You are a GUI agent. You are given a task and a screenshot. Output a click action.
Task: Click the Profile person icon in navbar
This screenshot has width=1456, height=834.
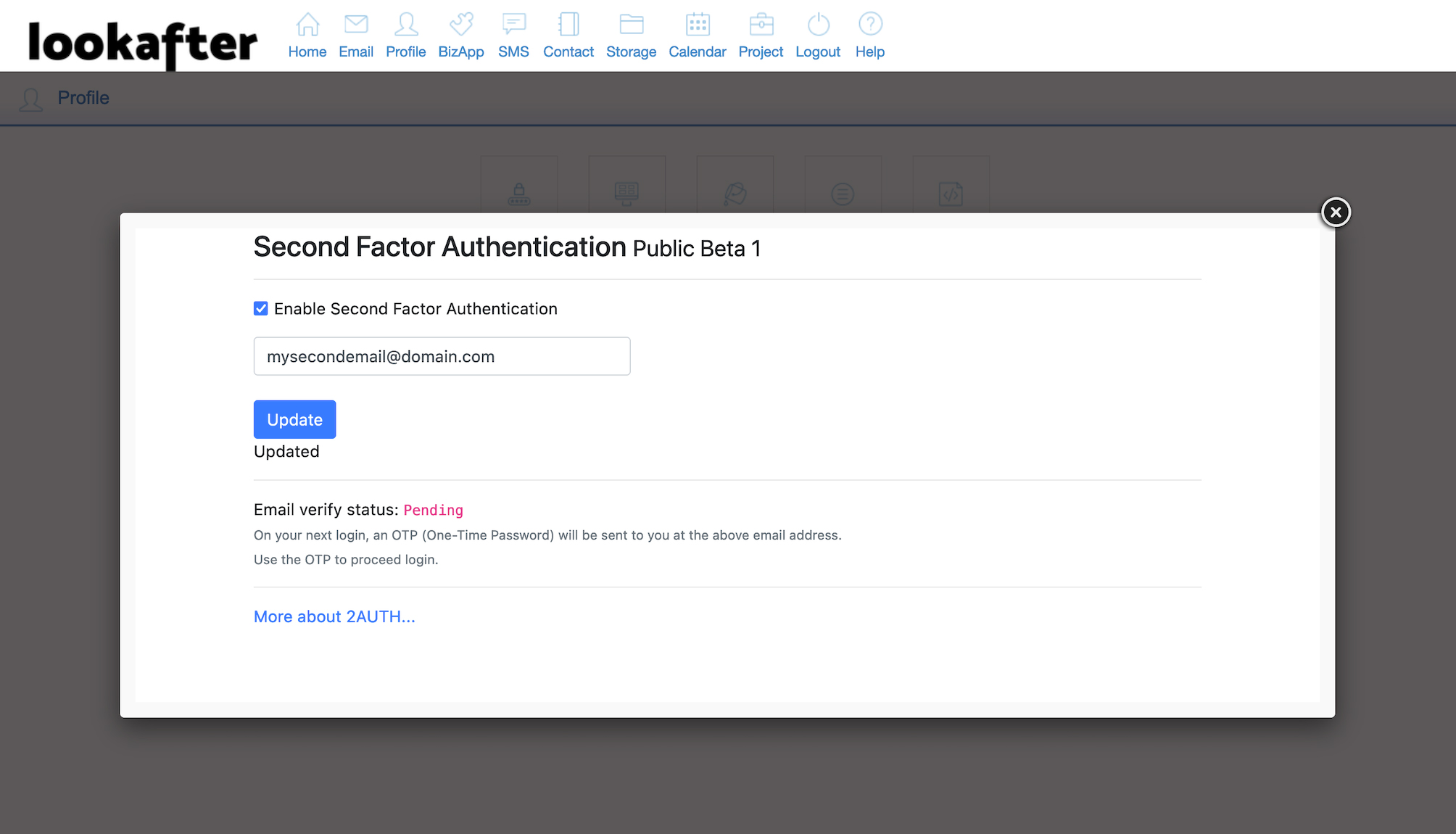(x=406, y=25)
